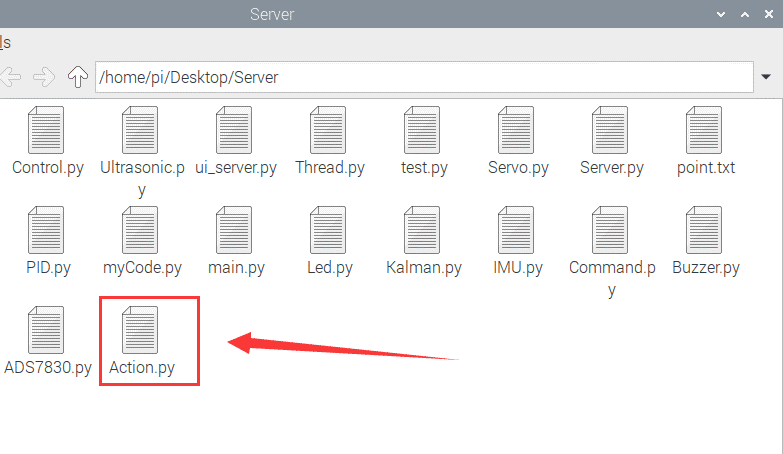Select the ADS7830.py file icon

coord(46,330)
